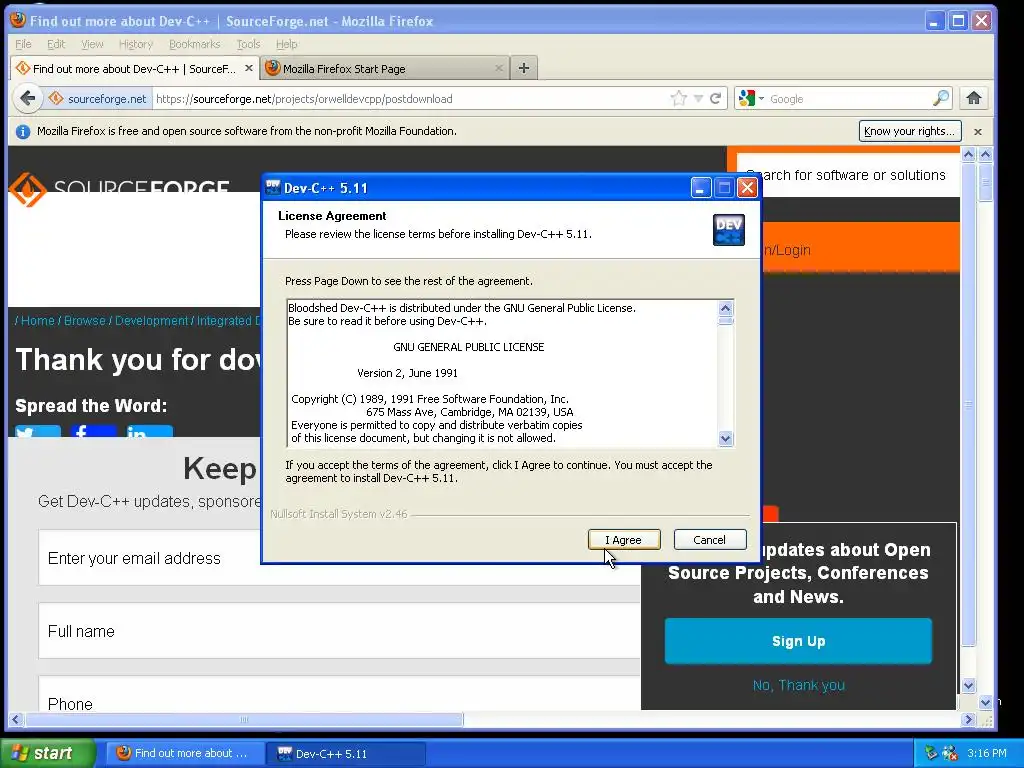Viewport: 1024px width, 768px height.
Task: Click the DEV logo icon in installer header
Action: tap(729, 230)
